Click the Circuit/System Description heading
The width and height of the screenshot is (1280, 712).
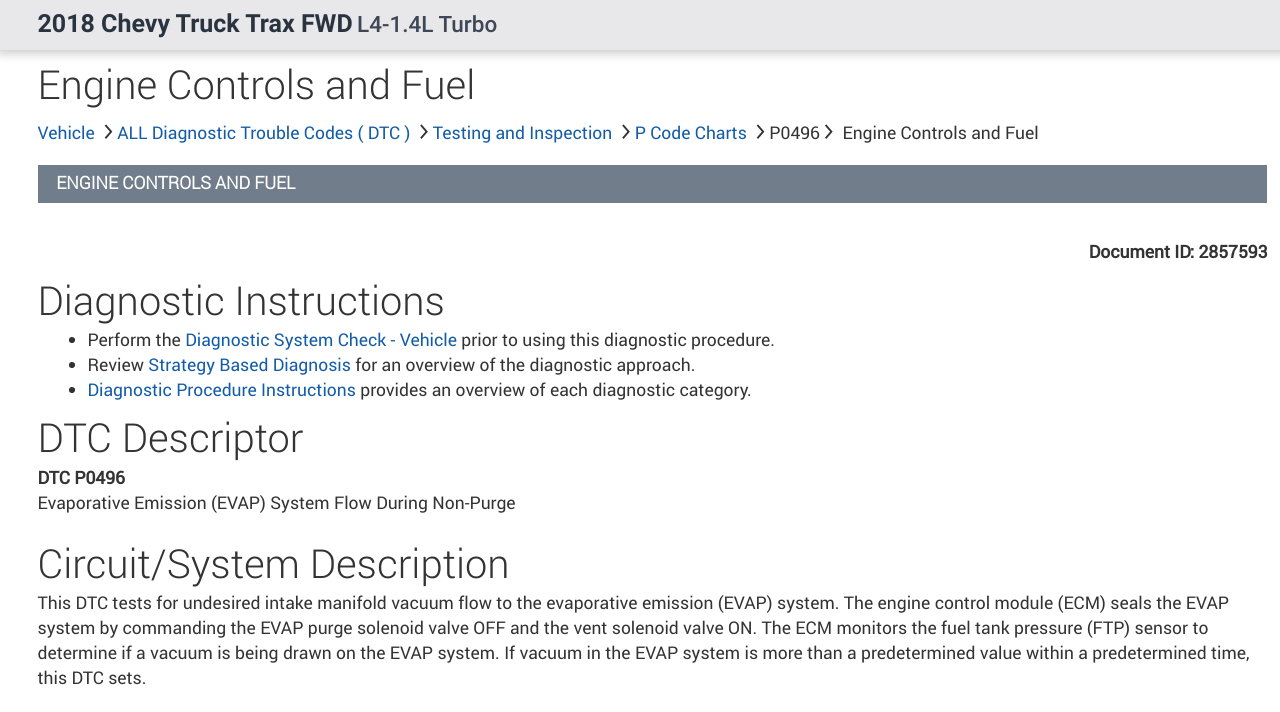click(x=273, y=564)
